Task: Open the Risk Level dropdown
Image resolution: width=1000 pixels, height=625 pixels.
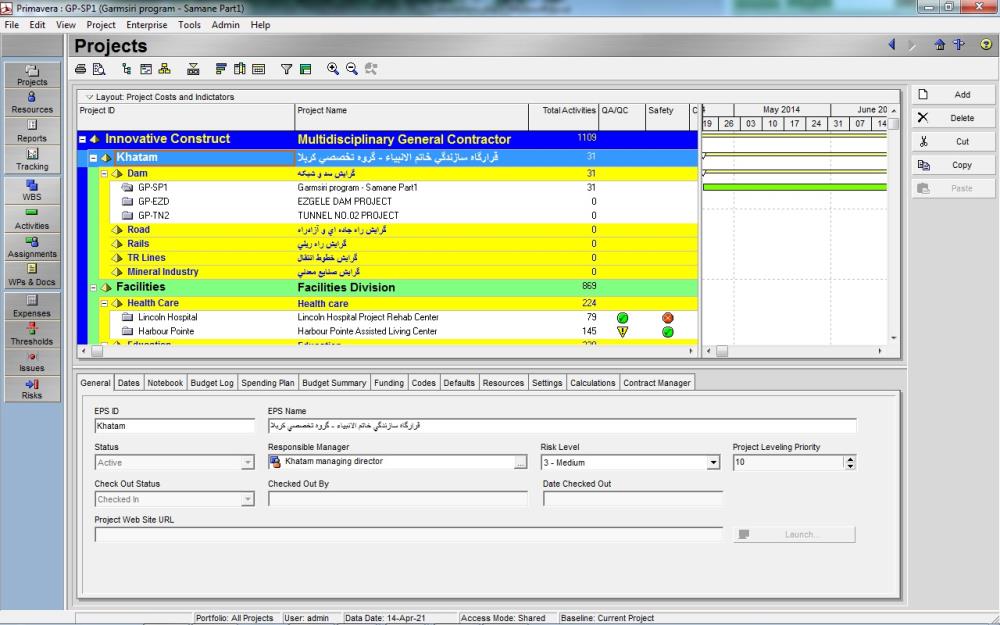Action: pos(713,462)
